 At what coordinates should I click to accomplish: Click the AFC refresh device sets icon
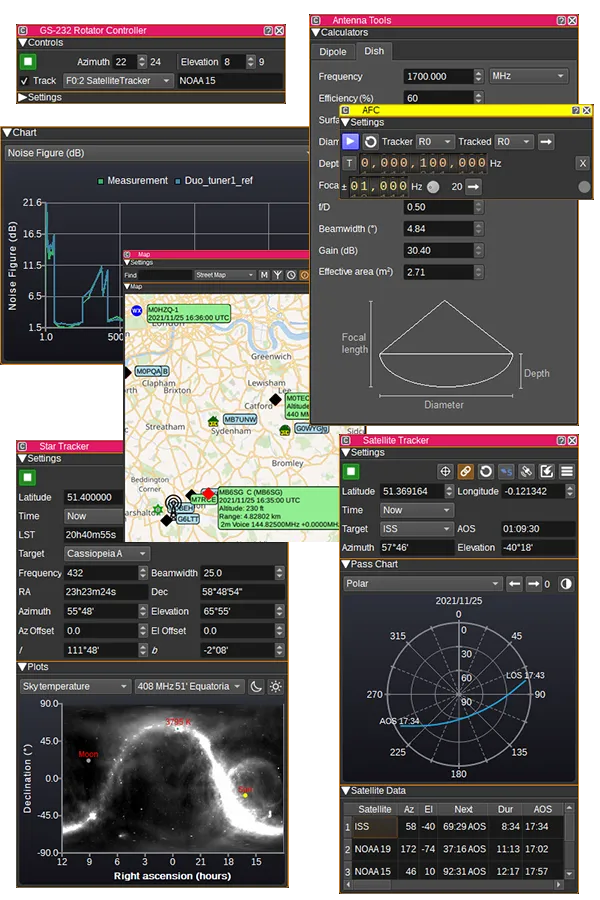point(370,142)
